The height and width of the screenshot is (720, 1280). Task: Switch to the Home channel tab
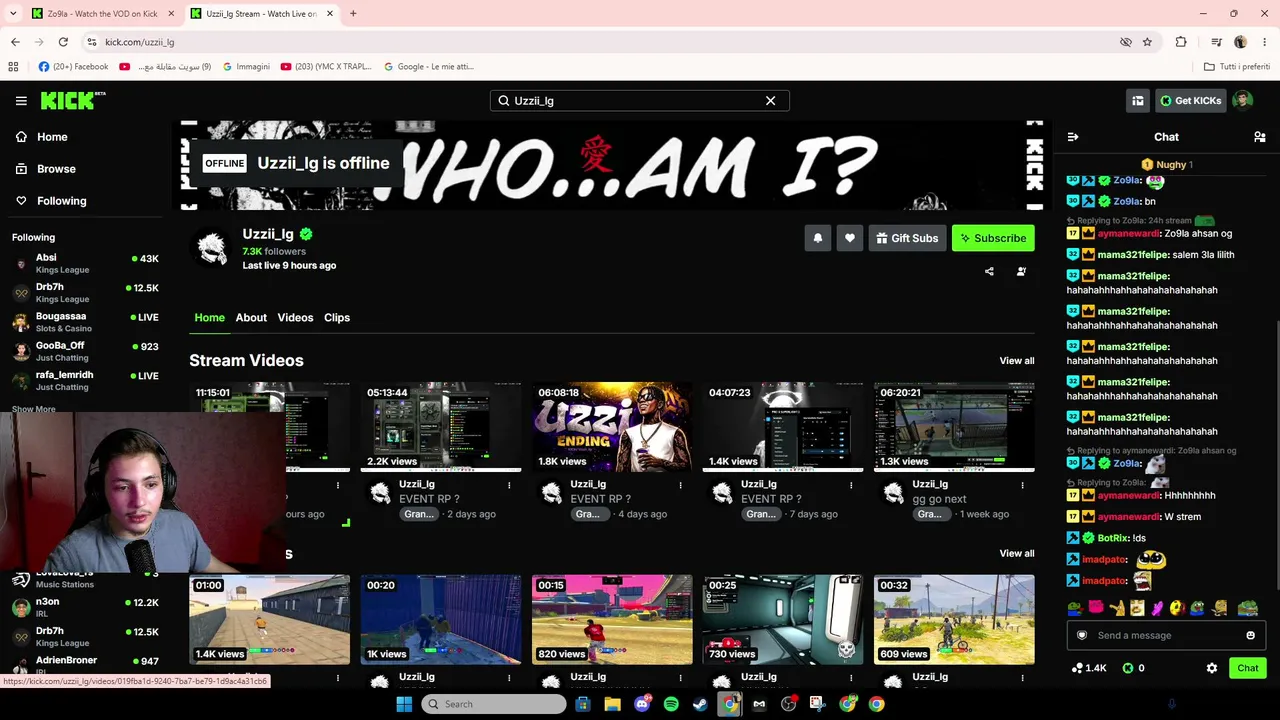(209, 317)
